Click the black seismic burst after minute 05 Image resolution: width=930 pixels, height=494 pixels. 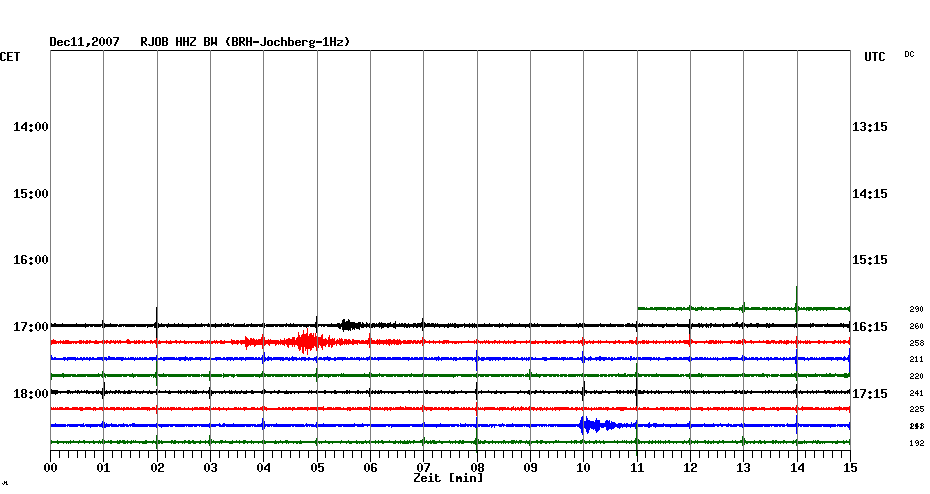[350, 324]
